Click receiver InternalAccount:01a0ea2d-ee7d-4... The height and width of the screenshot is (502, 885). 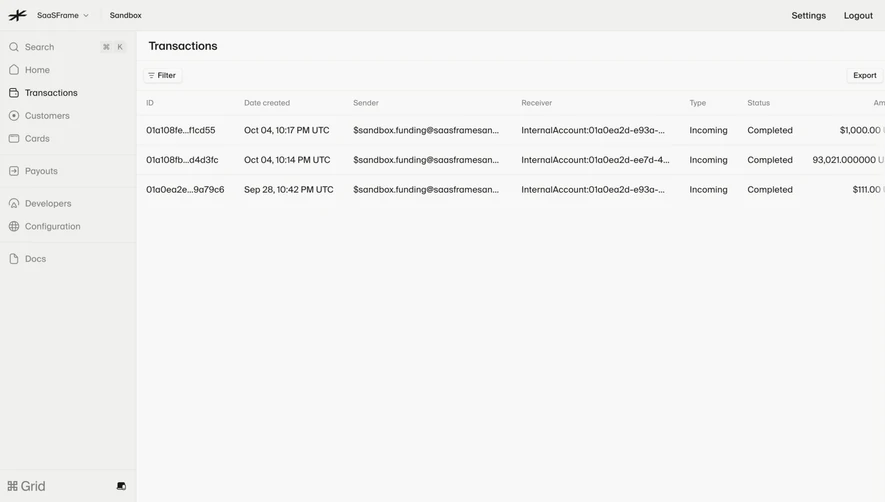click(595, 160)
